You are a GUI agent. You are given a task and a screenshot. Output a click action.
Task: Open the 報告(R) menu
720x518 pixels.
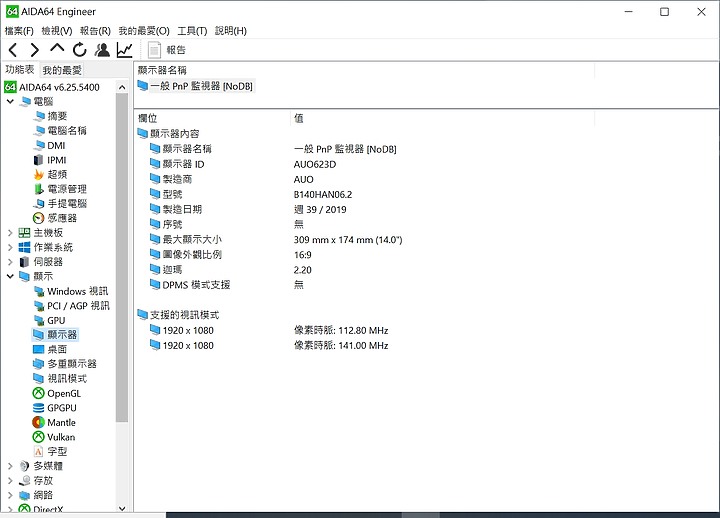point(95,31)
